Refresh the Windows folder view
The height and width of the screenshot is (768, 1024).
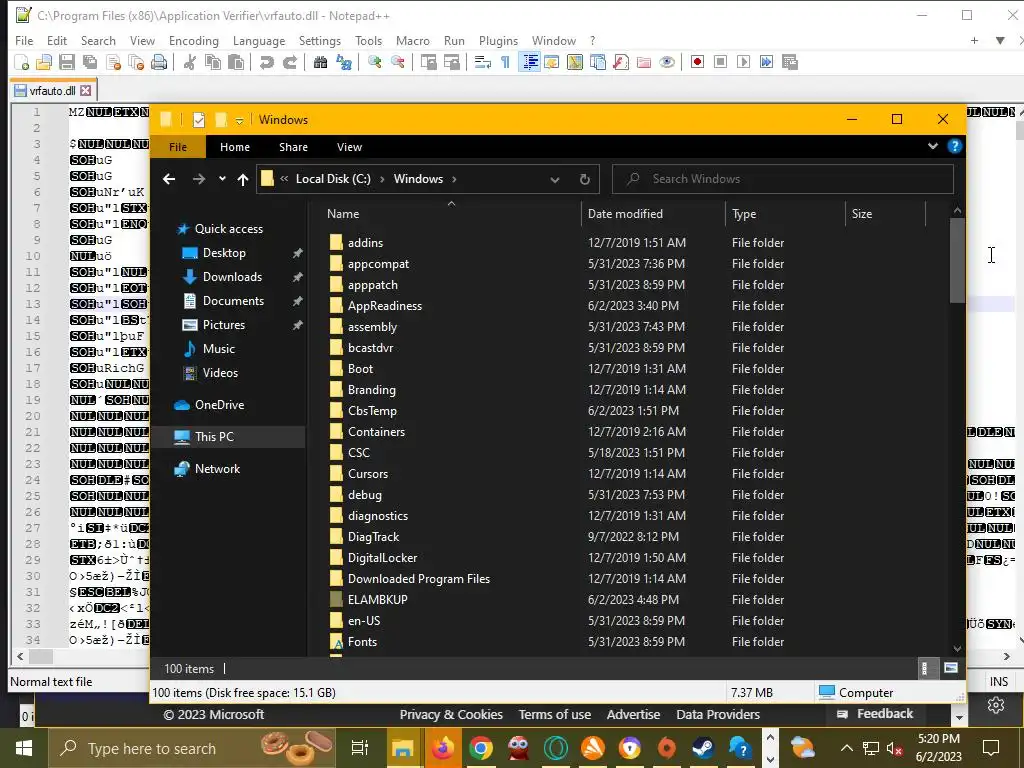pyautogui.click(x=584, y=179)
